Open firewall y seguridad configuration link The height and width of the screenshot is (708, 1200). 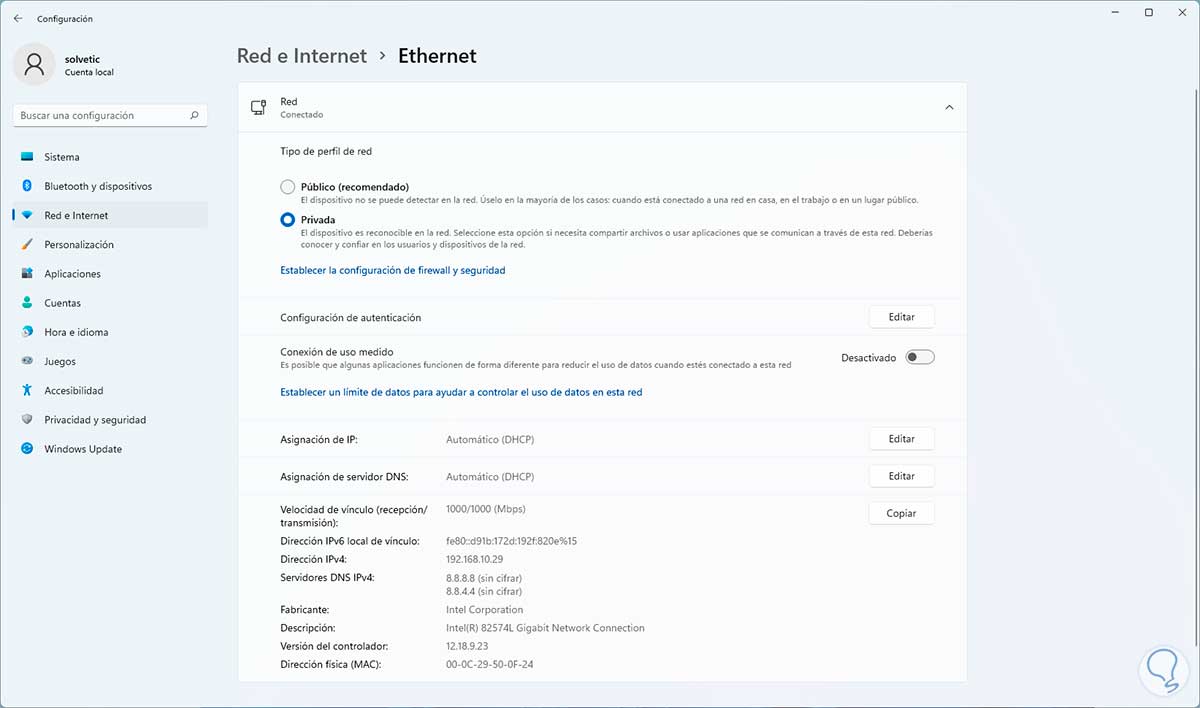click(393, 270)
